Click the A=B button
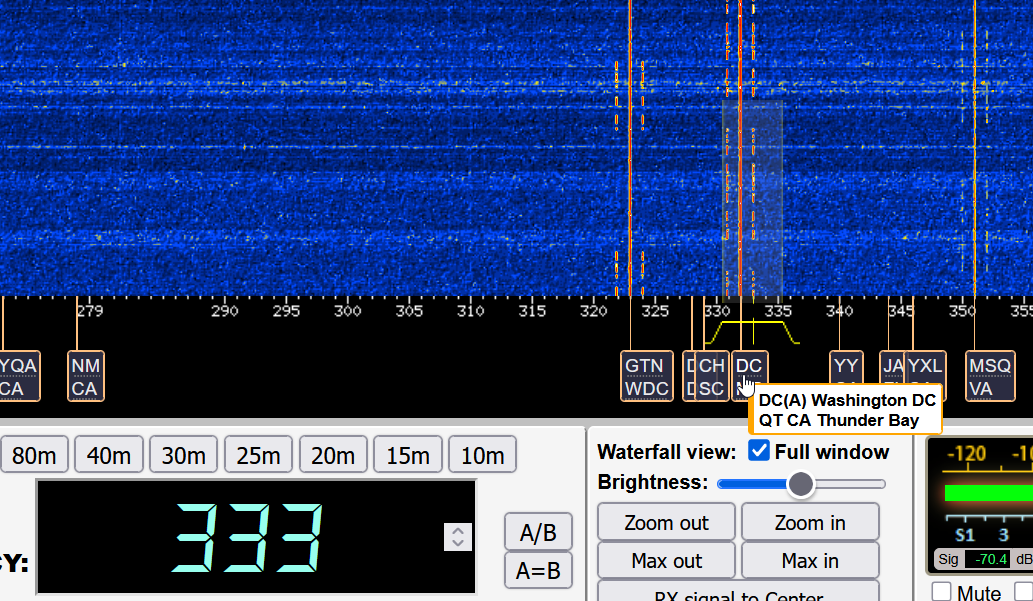The height and width of the screenshot is (601, 1033). pos(538,571)
